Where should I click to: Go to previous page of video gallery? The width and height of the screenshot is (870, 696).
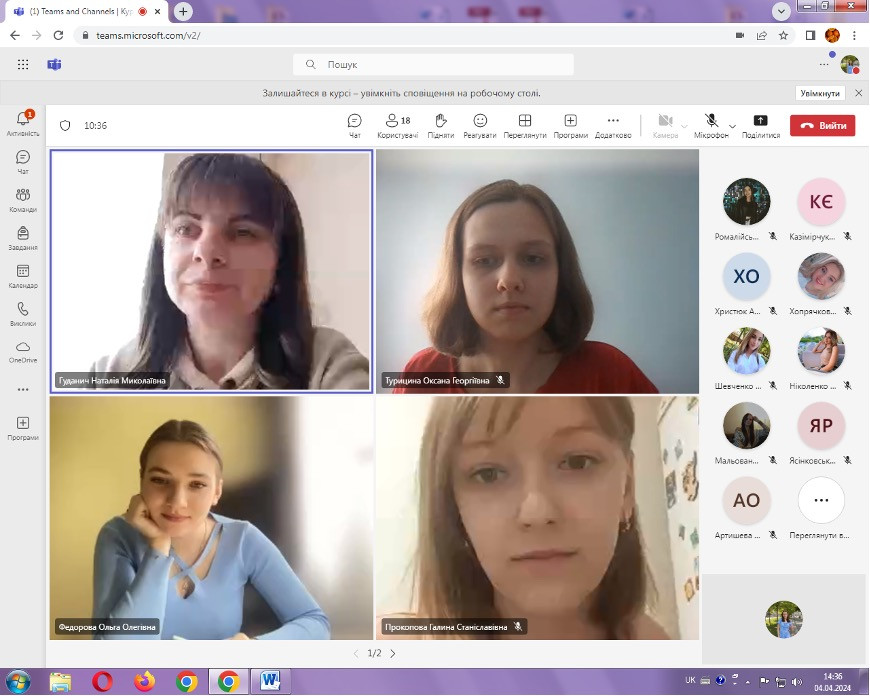[356, 653]
